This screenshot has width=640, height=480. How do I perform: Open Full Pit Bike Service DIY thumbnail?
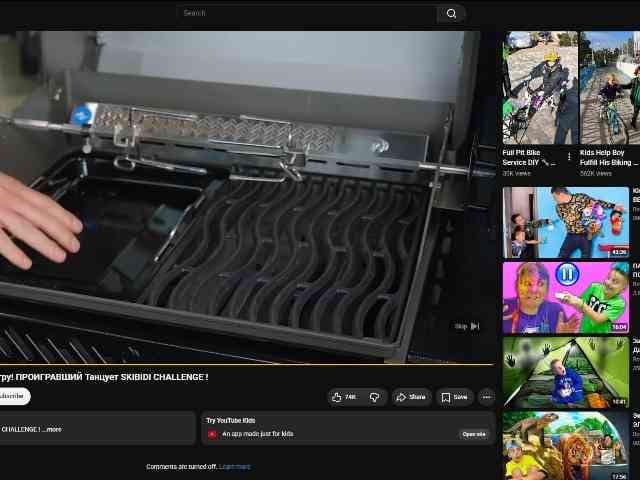tap(540, 88)
